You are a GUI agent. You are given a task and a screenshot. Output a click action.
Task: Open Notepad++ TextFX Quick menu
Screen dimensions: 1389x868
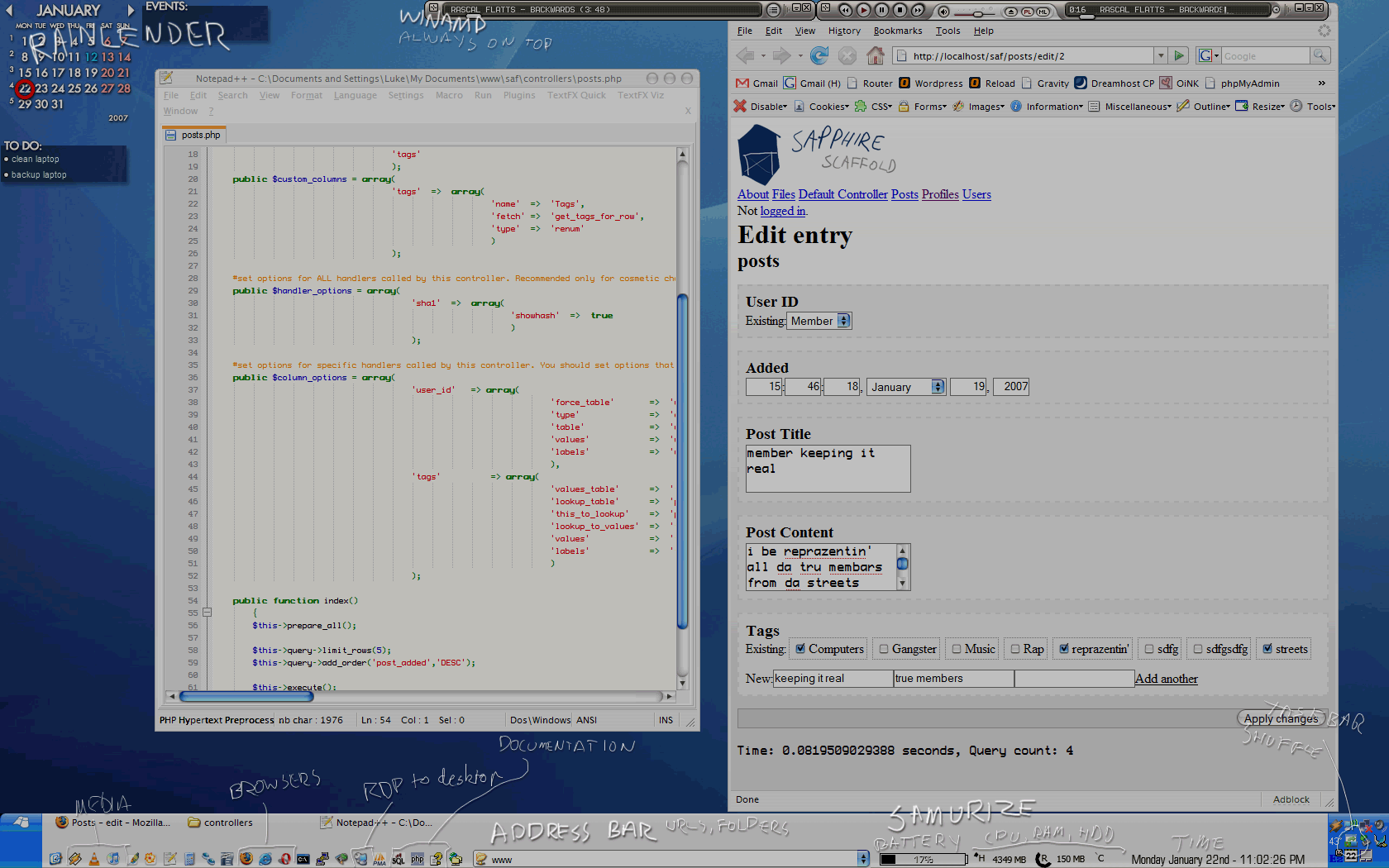click(x=576, y=95)
